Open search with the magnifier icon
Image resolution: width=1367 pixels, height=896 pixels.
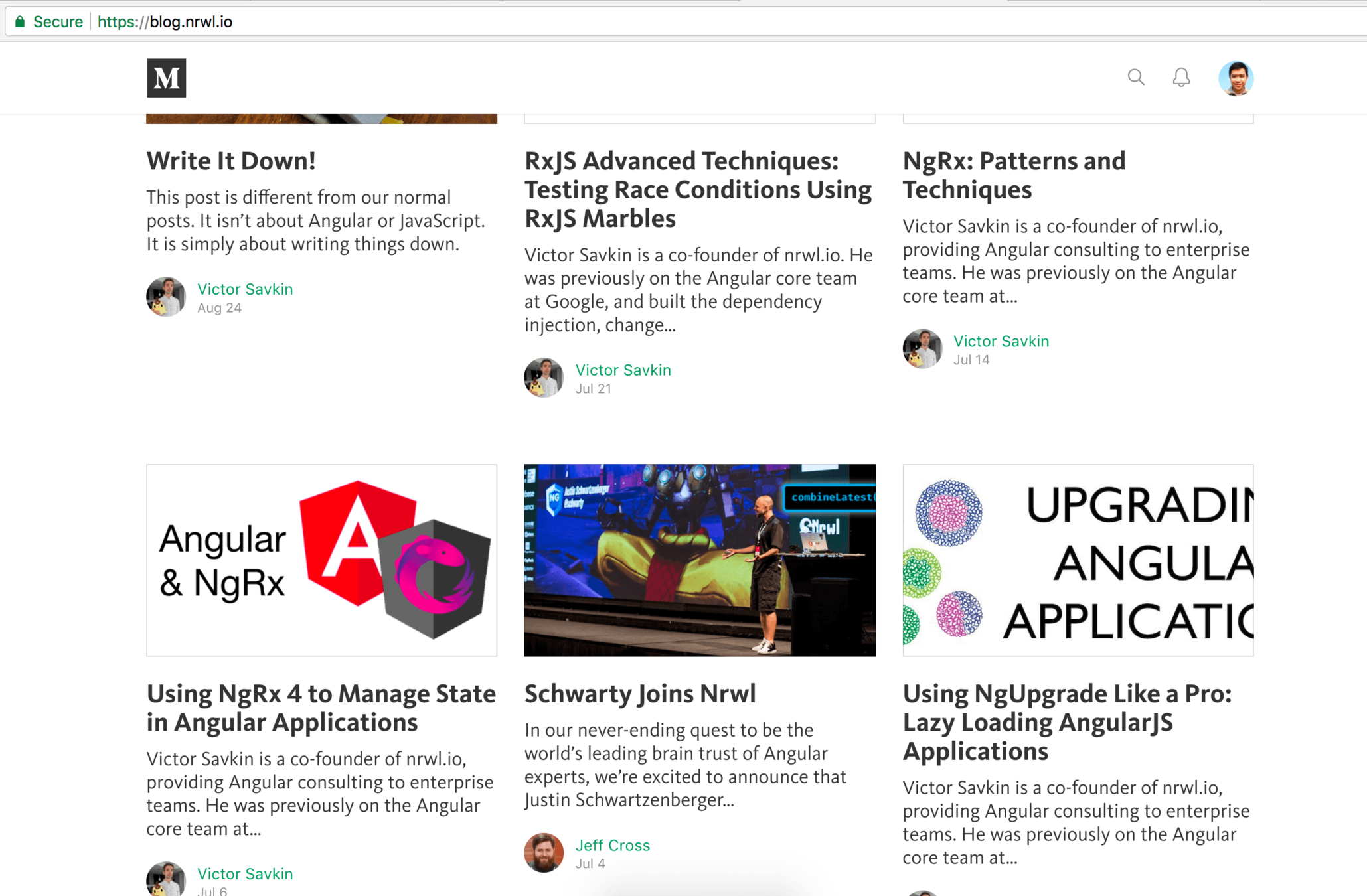pyautogui.click(x=1135, y=77)
